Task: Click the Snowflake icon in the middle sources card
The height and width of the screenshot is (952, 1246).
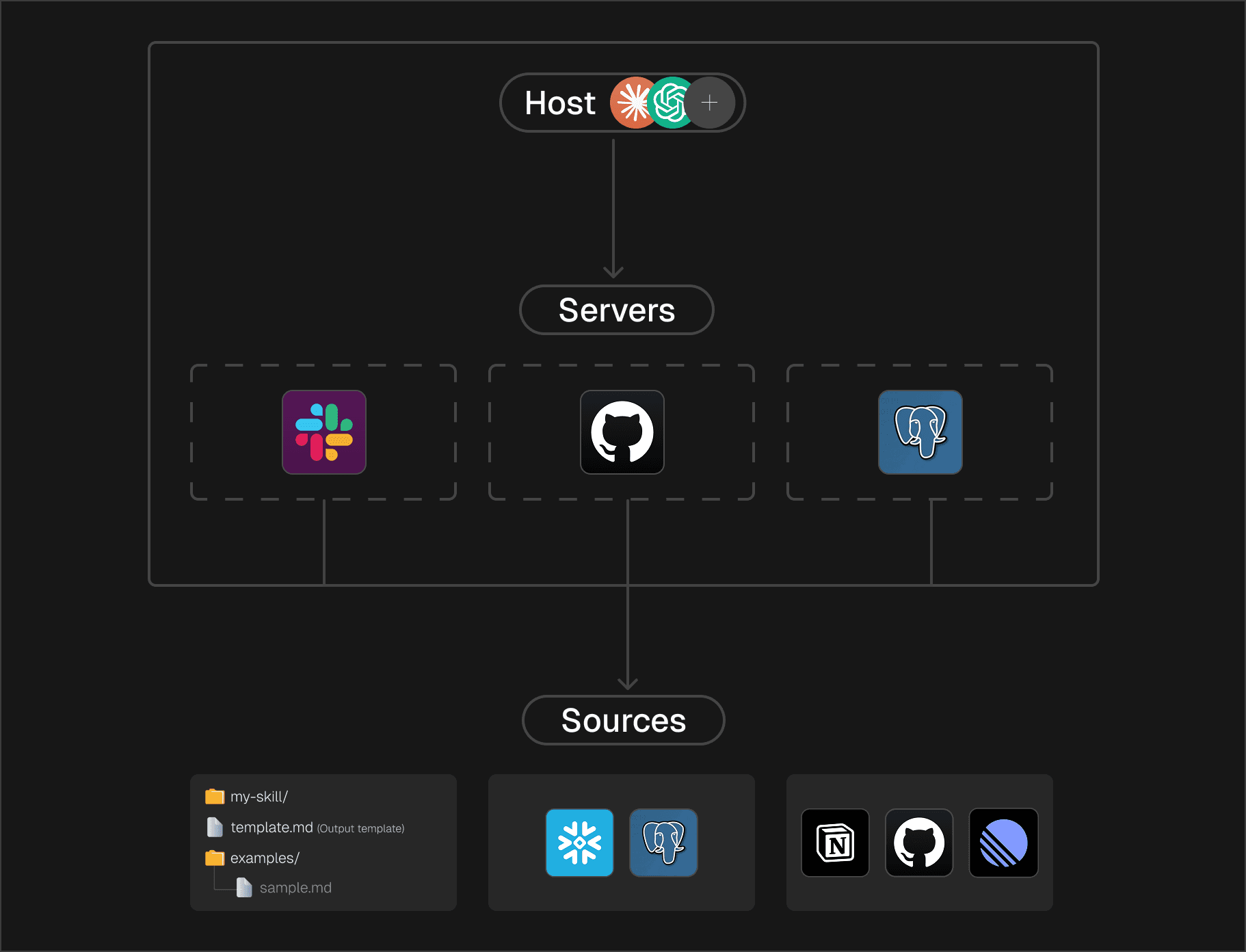Action: tap(580, 843)
